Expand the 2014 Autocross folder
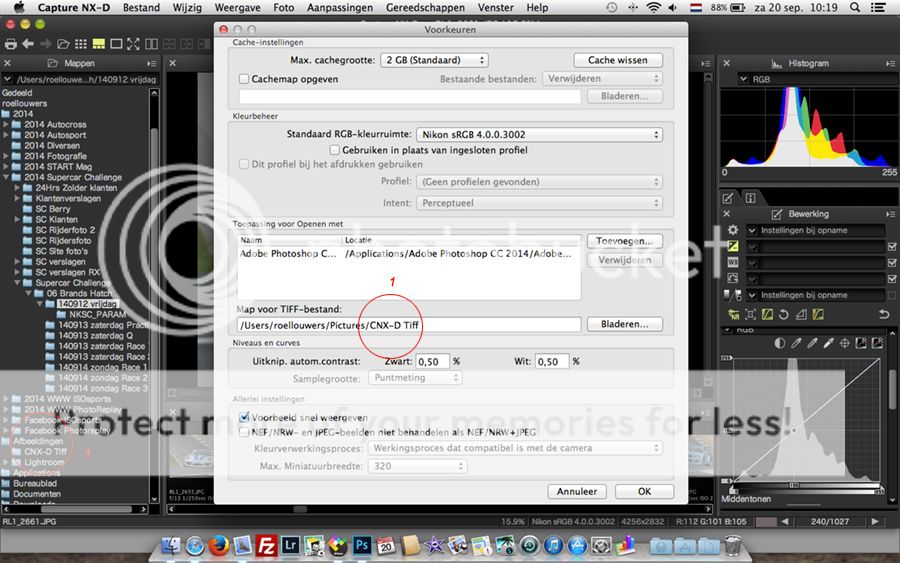 coord(6,124)
